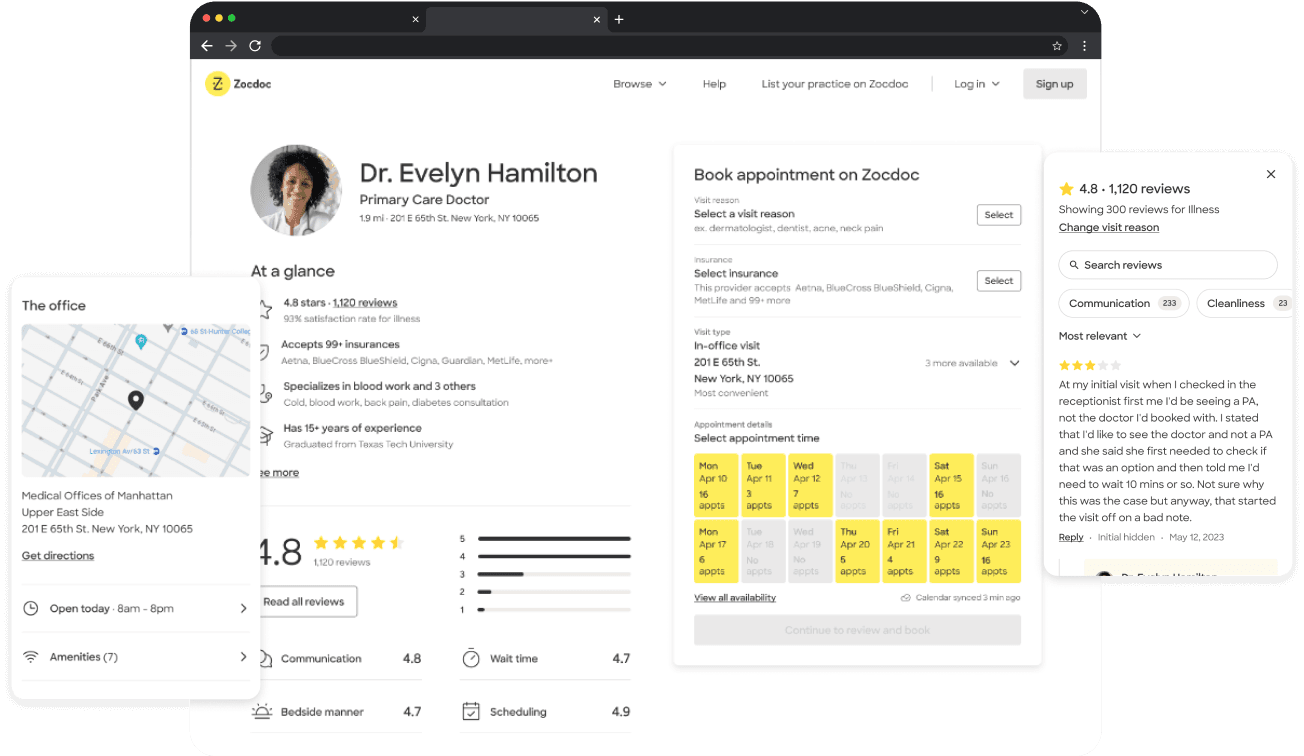The width and height of the screenshot is (1304, 756).
Task: Click the 3-star rating bar
Action: tap(554, 574)
